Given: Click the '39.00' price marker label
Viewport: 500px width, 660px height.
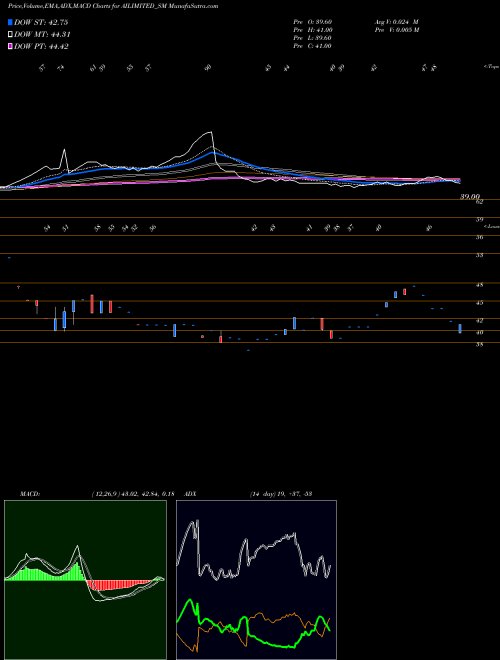Looking at the screenshot, I should tap(470, 196).
